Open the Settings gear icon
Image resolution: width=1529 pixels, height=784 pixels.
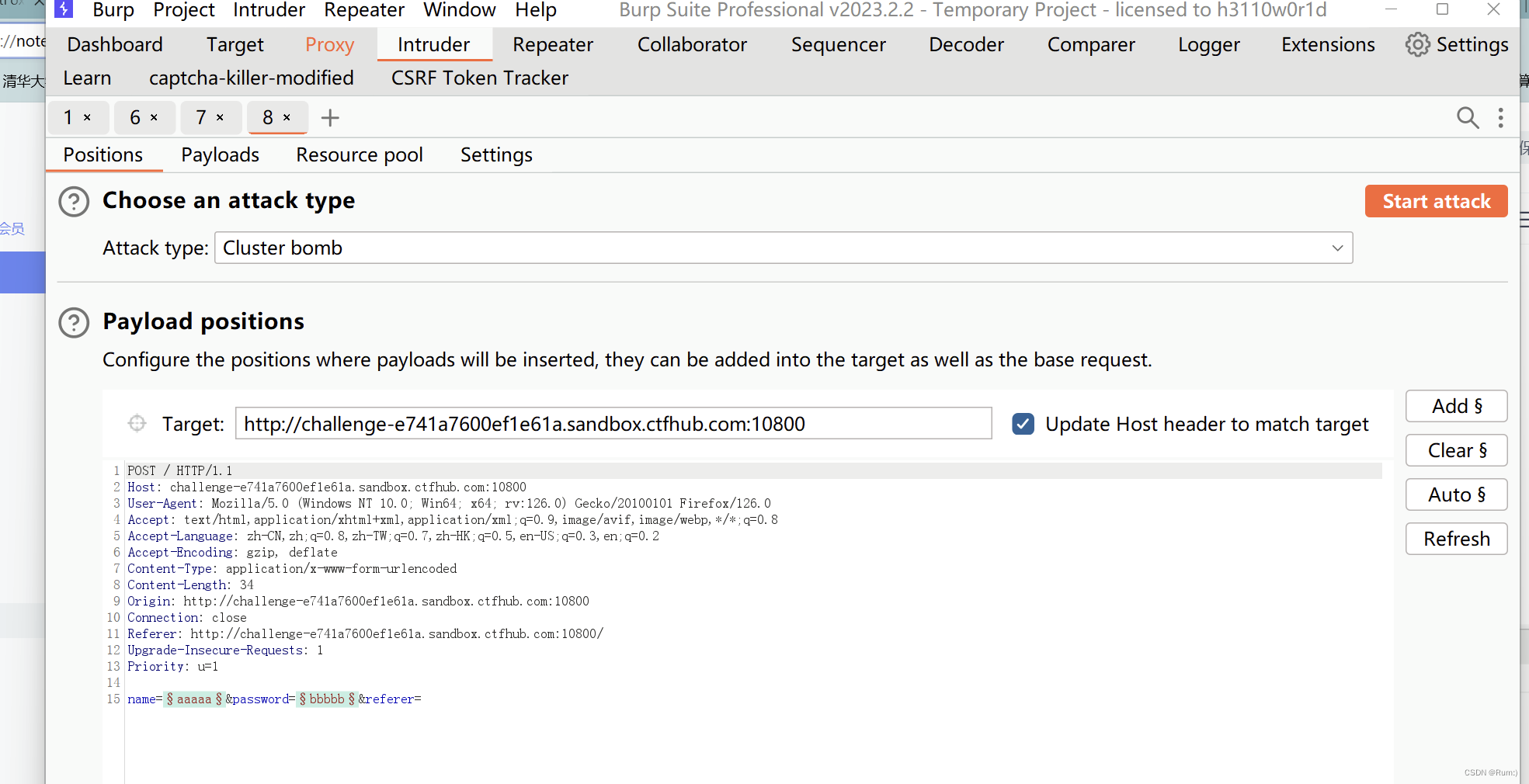pyautogui.click(x=1417, y=44)
